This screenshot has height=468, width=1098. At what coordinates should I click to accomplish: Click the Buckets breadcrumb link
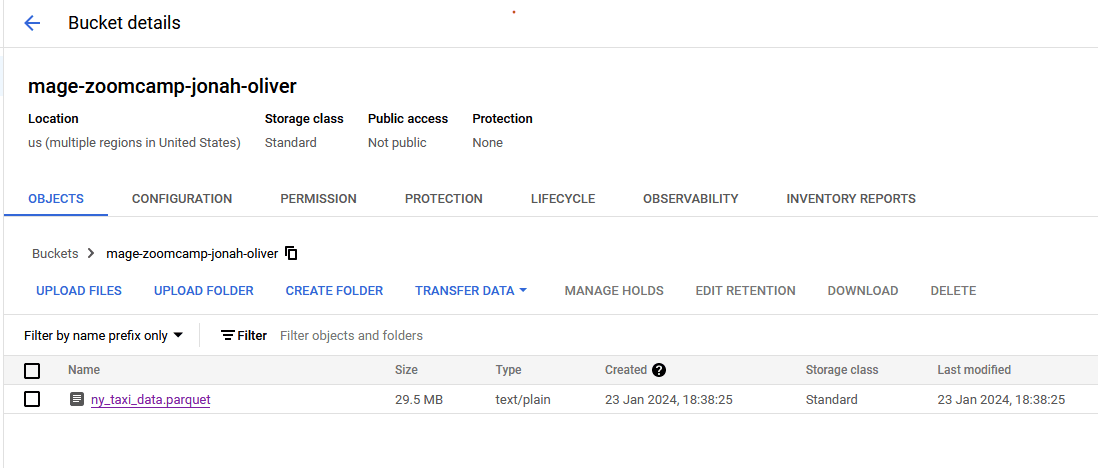(55, 254)
